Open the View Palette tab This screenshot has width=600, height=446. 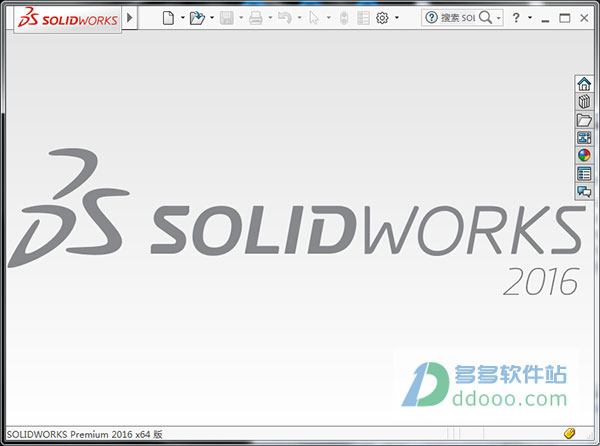[584, 137]
